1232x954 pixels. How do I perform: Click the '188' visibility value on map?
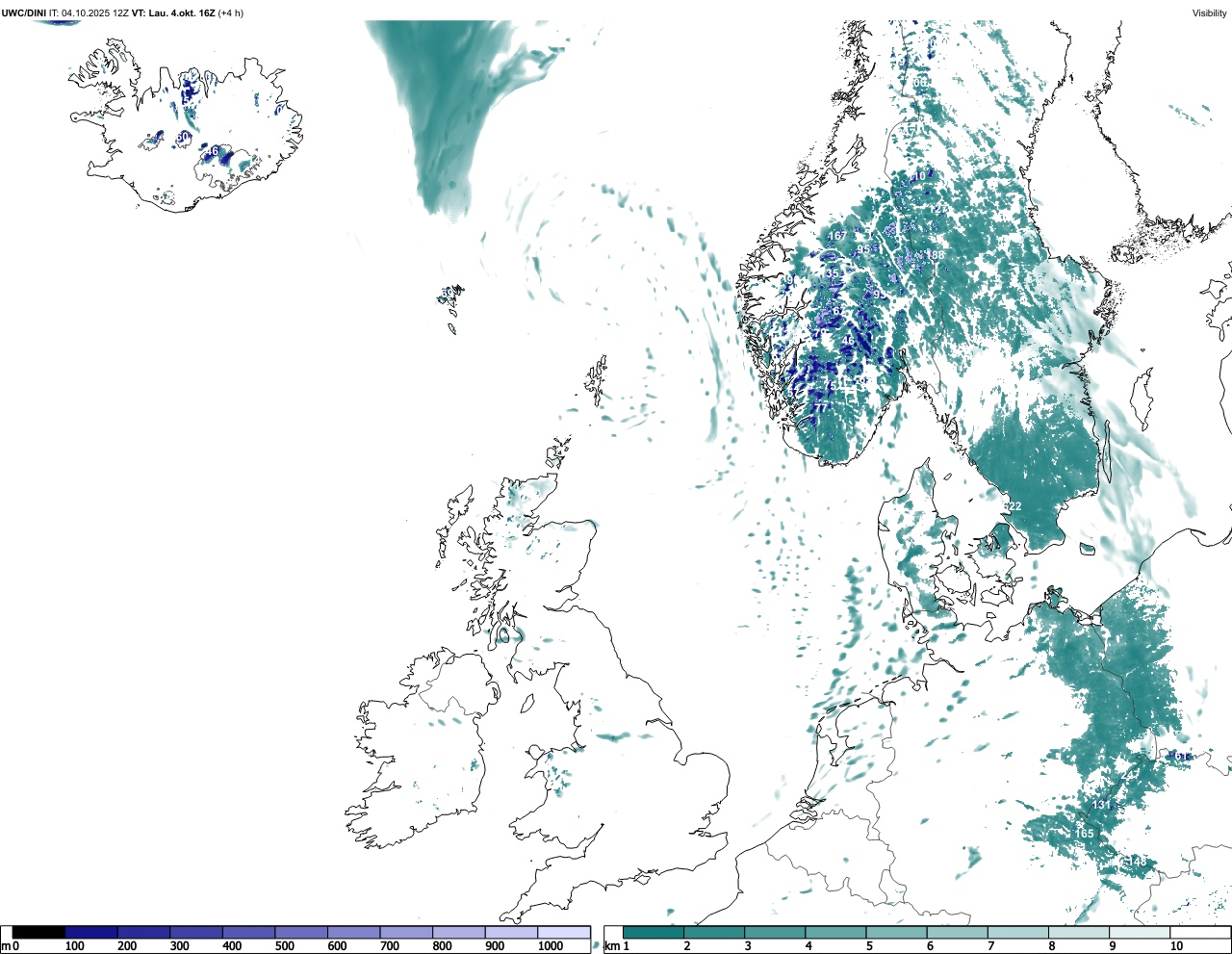pos(935,255)
